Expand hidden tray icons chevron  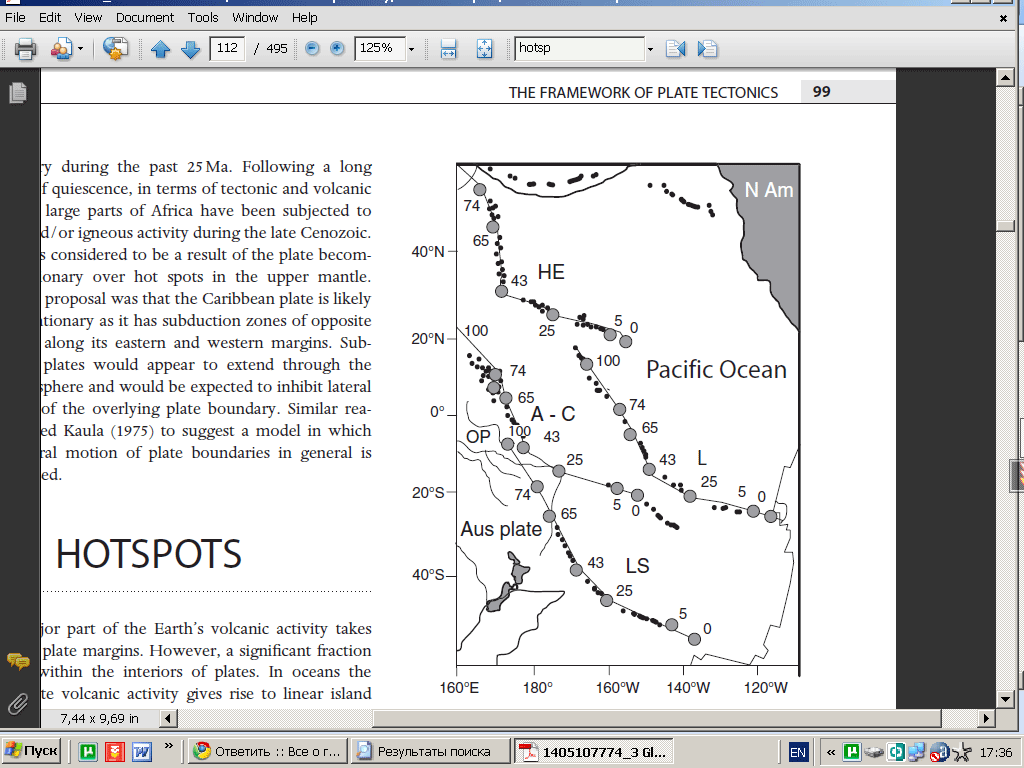coord(831,752)
